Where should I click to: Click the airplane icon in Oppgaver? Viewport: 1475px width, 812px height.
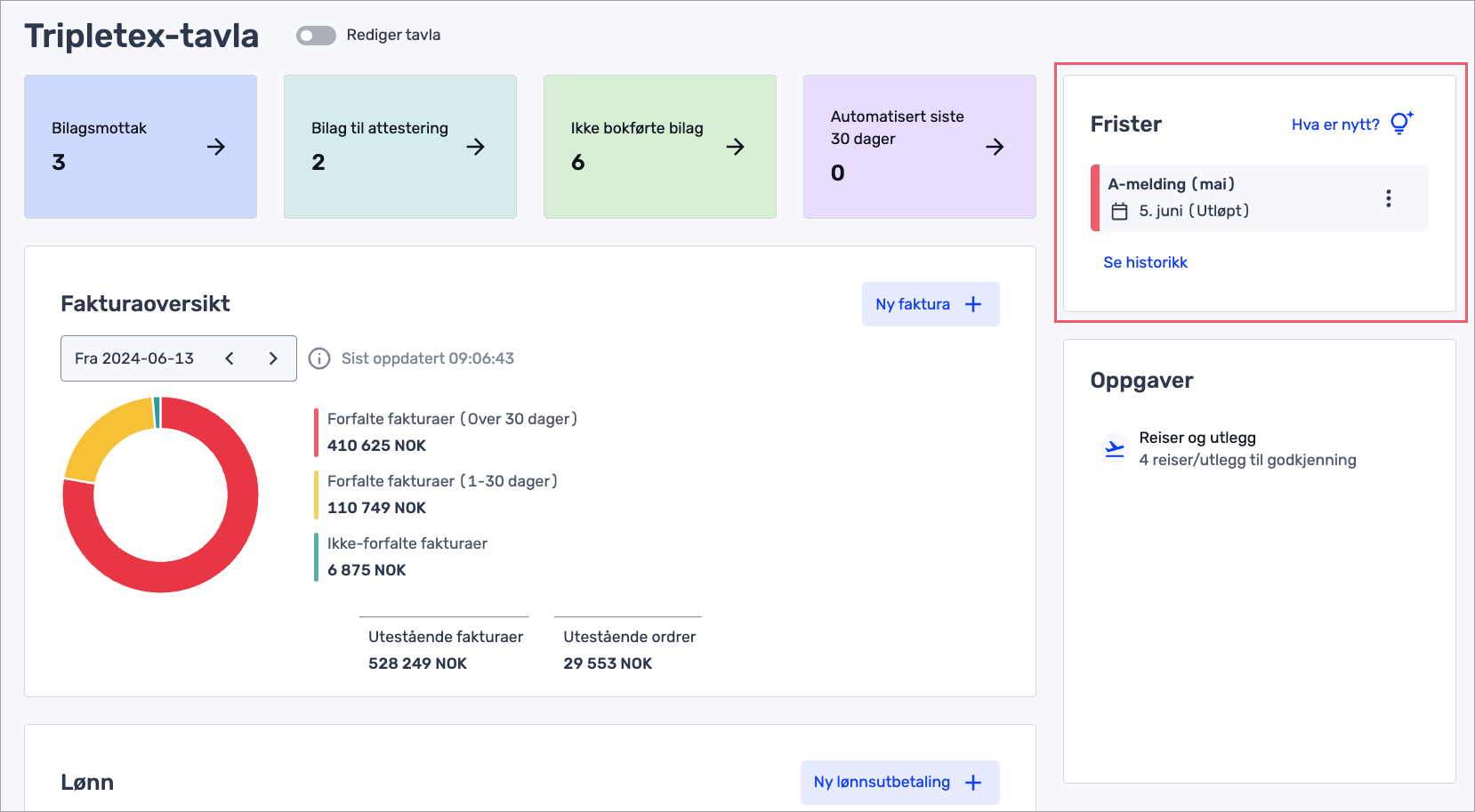(x=1114, y=449)
